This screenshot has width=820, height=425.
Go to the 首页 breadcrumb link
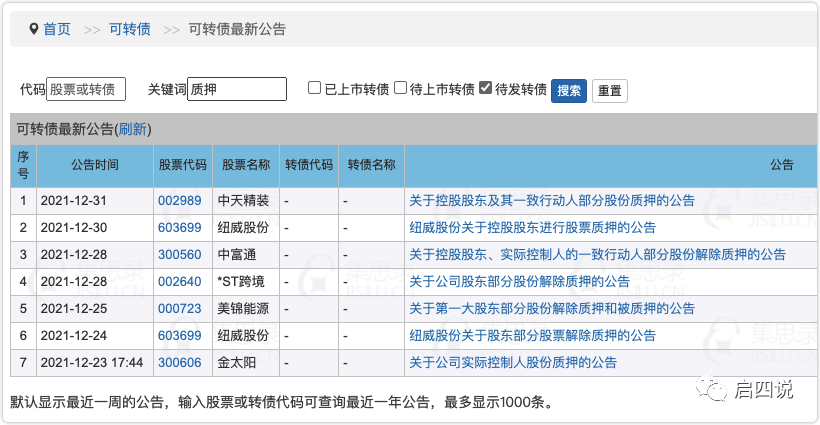57,29
